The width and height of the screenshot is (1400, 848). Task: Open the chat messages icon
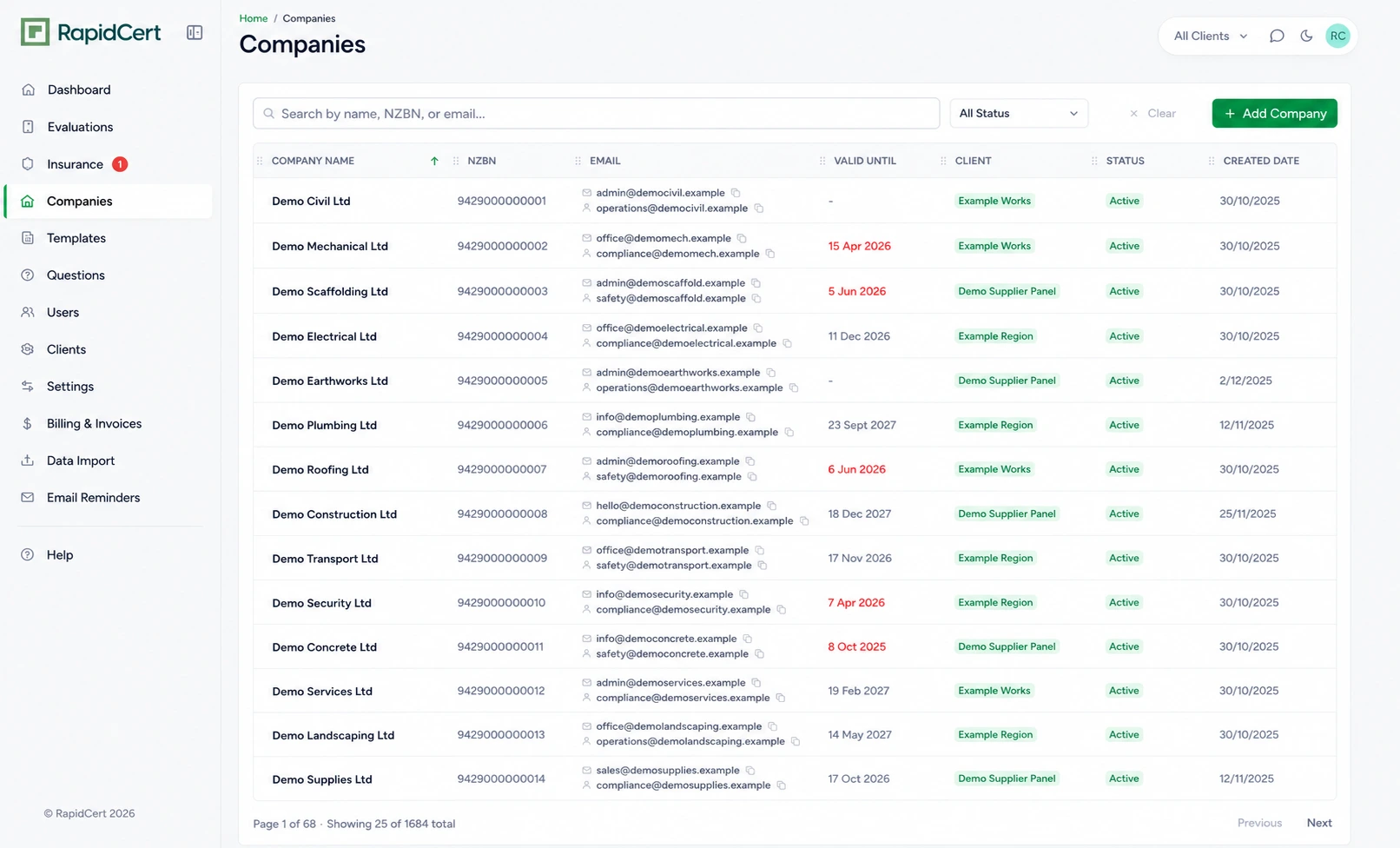point(1276,36)
